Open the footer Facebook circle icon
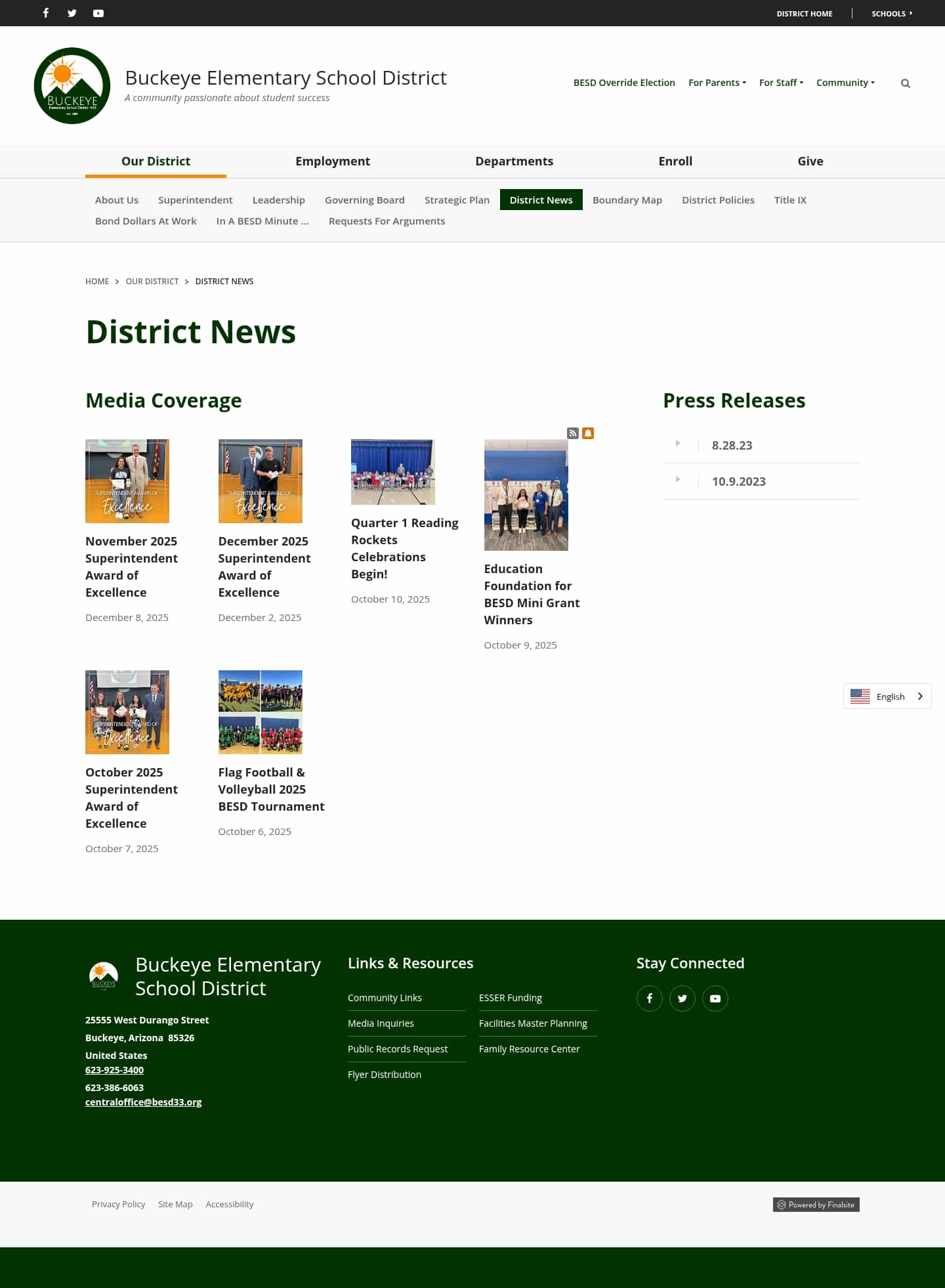 [x=650, y=998]
